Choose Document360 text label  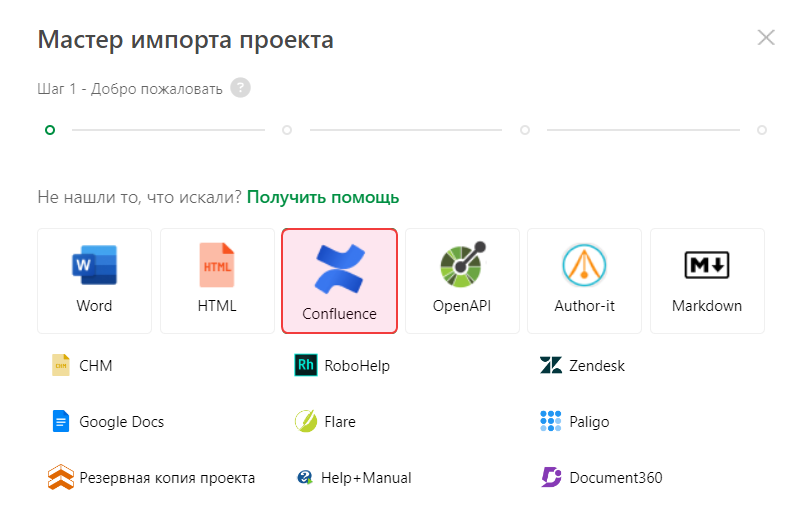pos(616,477)
